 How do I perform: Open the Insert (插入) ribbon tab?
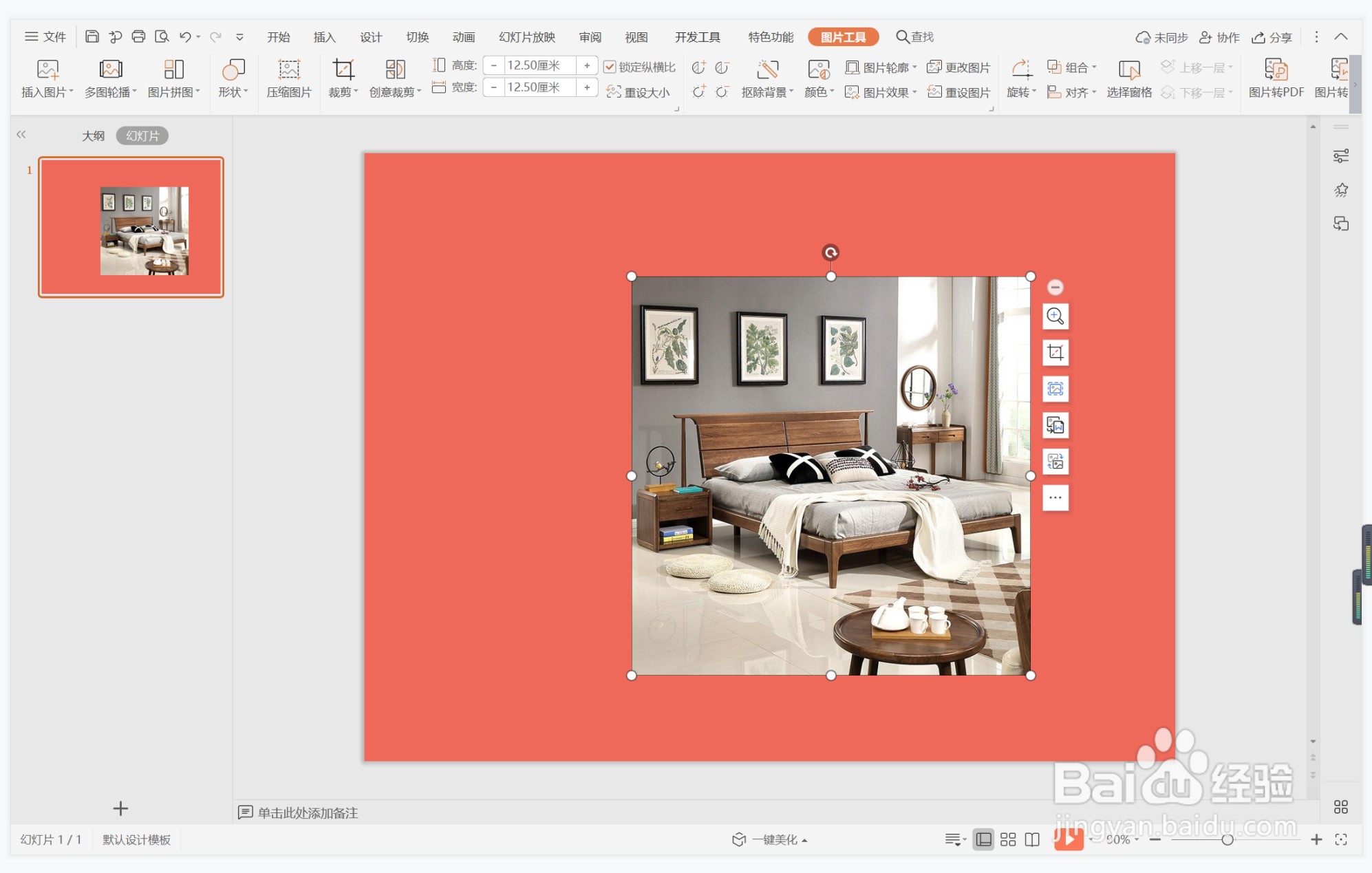[324, 37]
